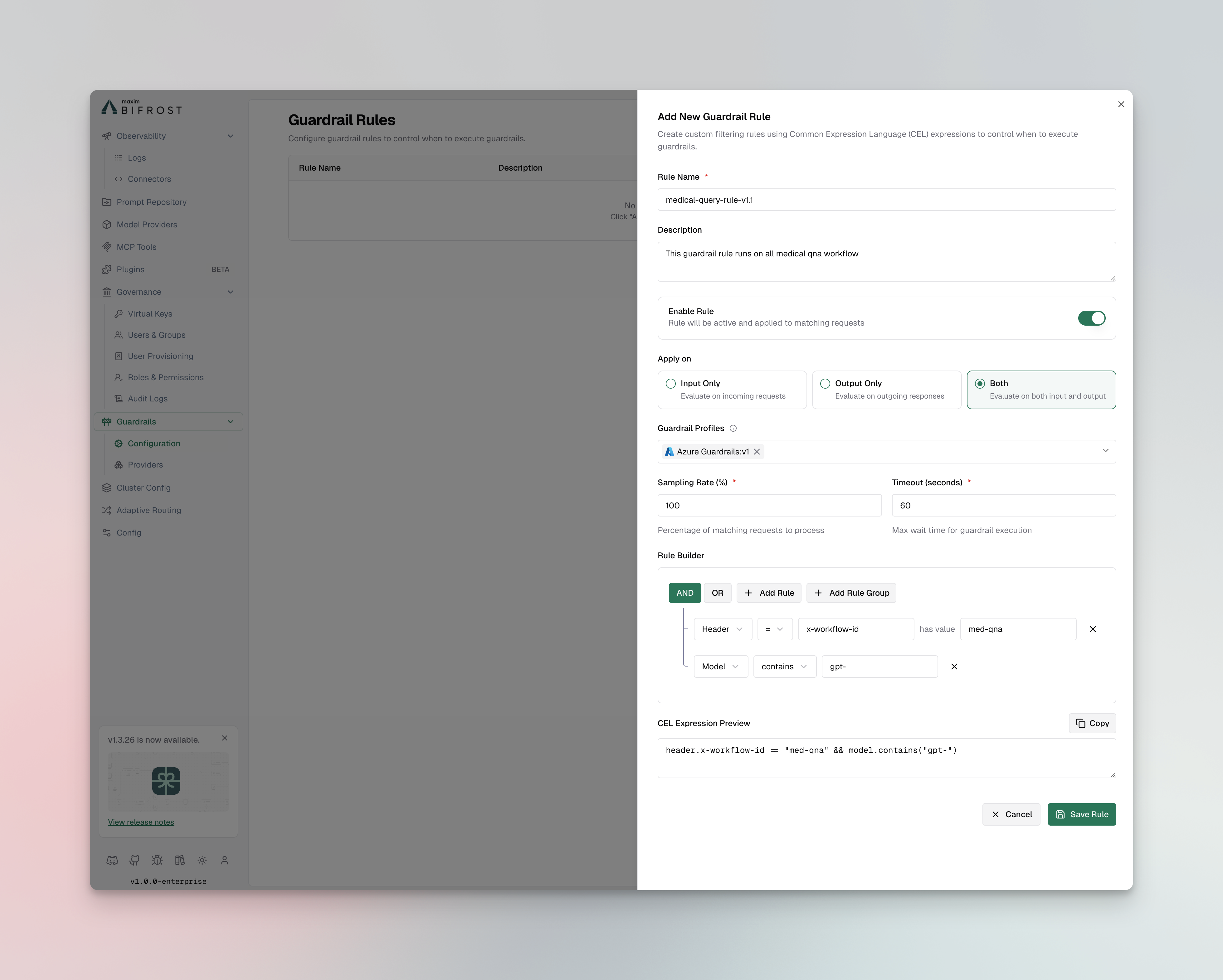
Task: Remove the Azure Guardrails:v1 profile chip
Action: [x=757, y=451]
